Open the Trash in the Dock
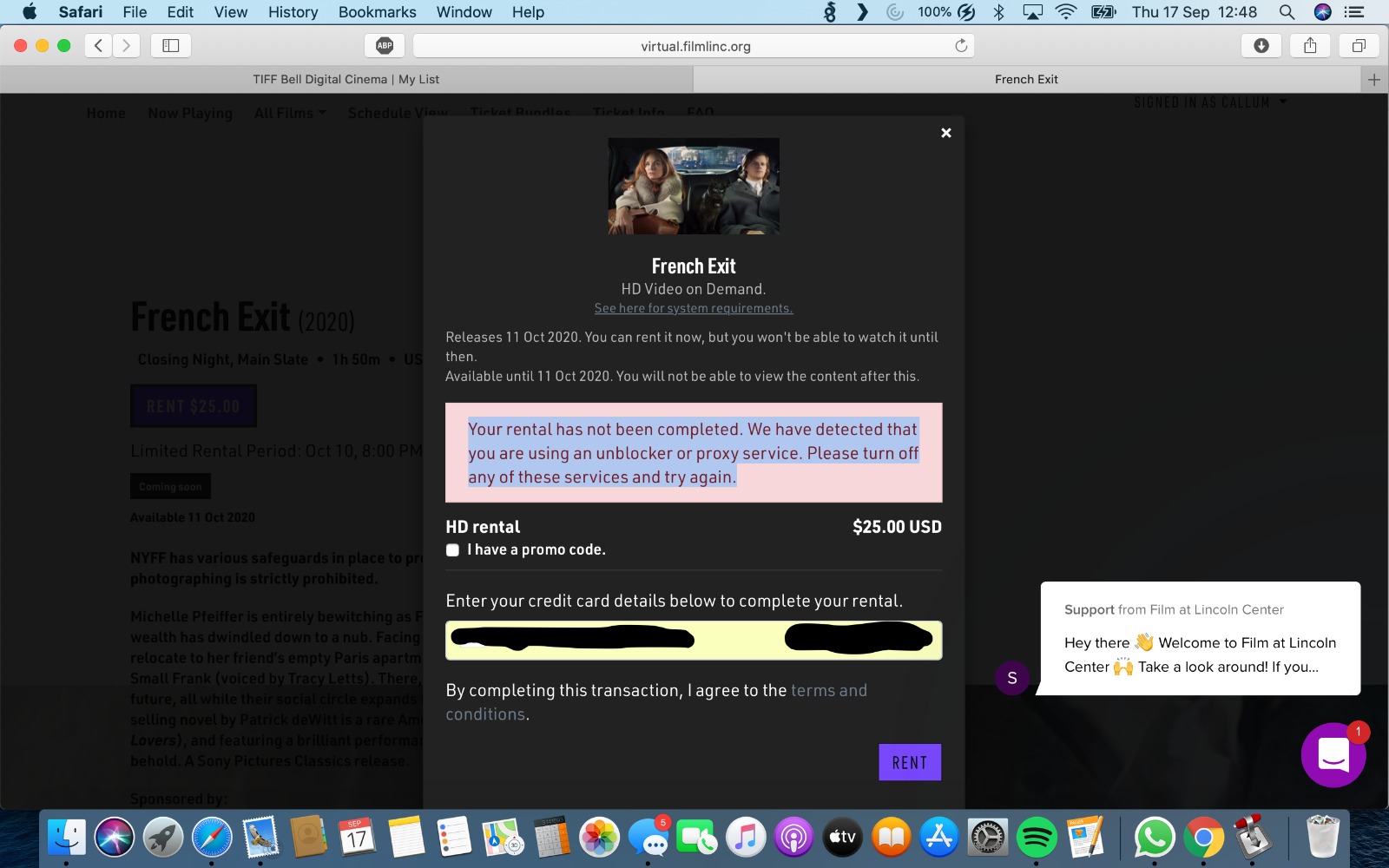This screenshot has width=1389, height=868. point(1323,838)
